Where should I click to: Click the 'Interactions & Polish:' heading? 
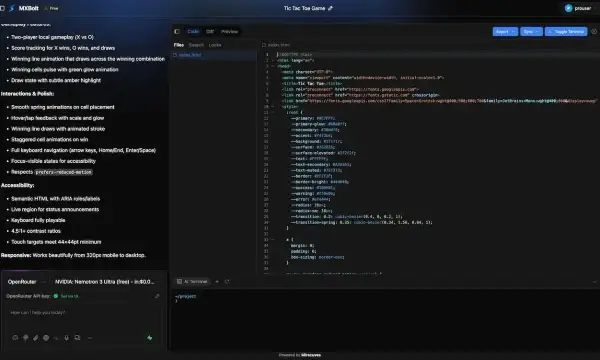click(28, 94)
